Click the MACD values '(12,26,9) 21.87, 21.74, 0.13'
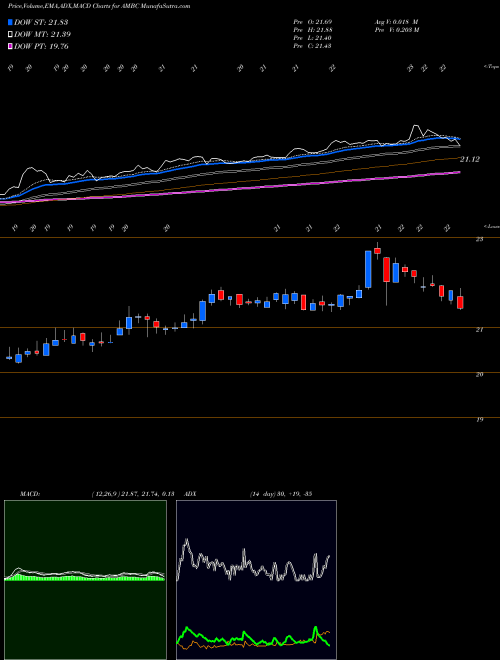 pos(133,494)
